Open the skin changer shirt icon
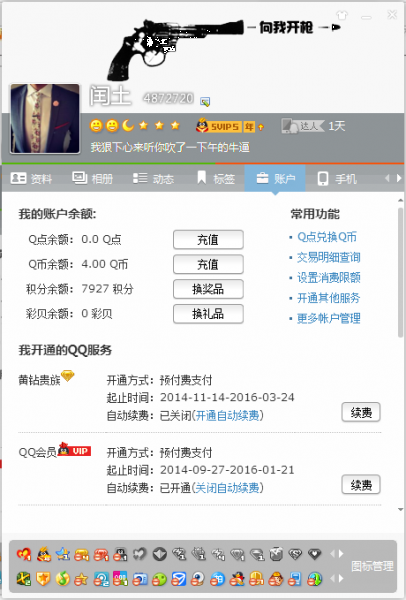 pyautogui.click(x=342, y=15)
